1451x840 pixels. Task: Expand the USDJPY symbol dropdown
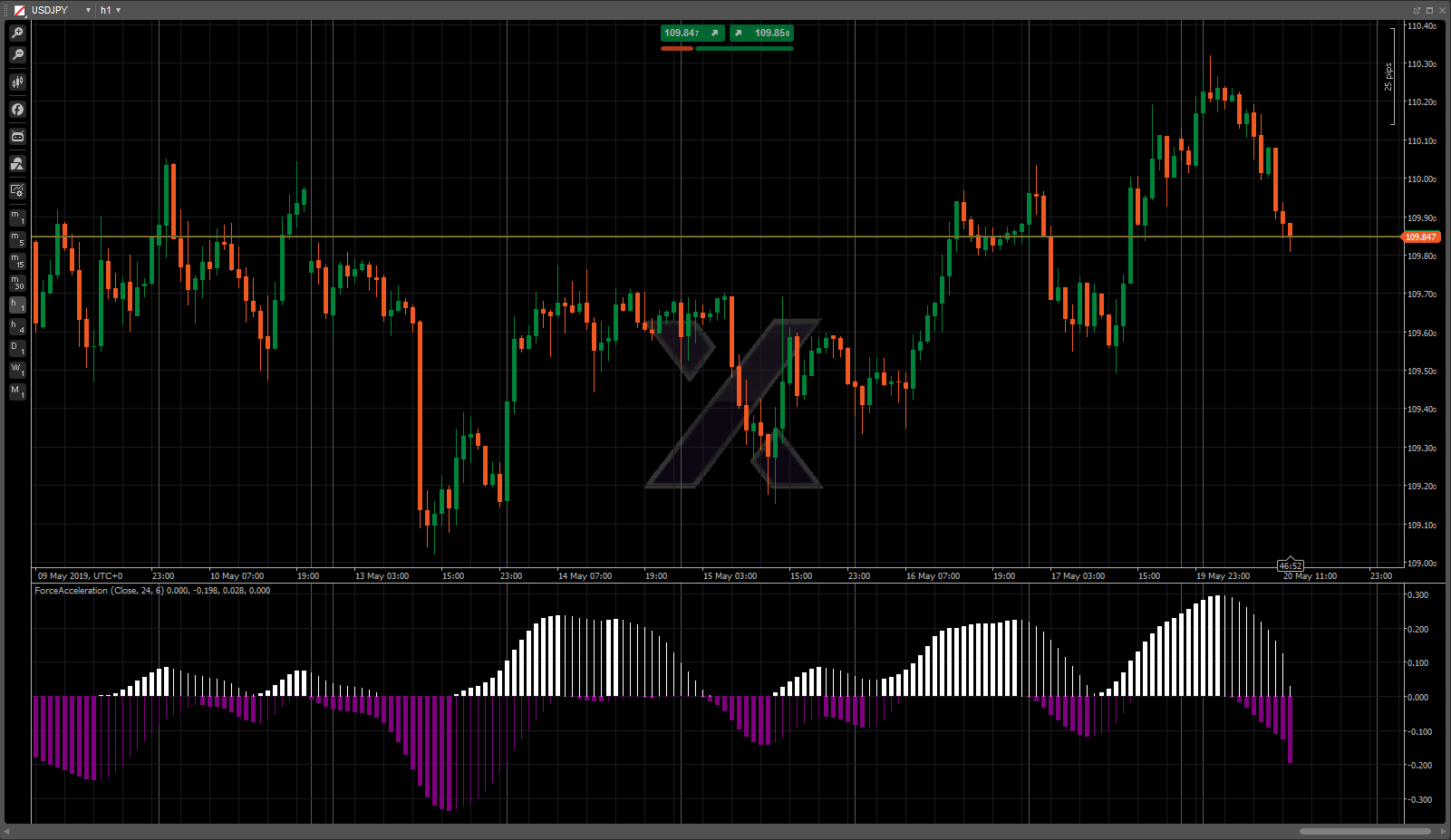click(x=88, y=10)
